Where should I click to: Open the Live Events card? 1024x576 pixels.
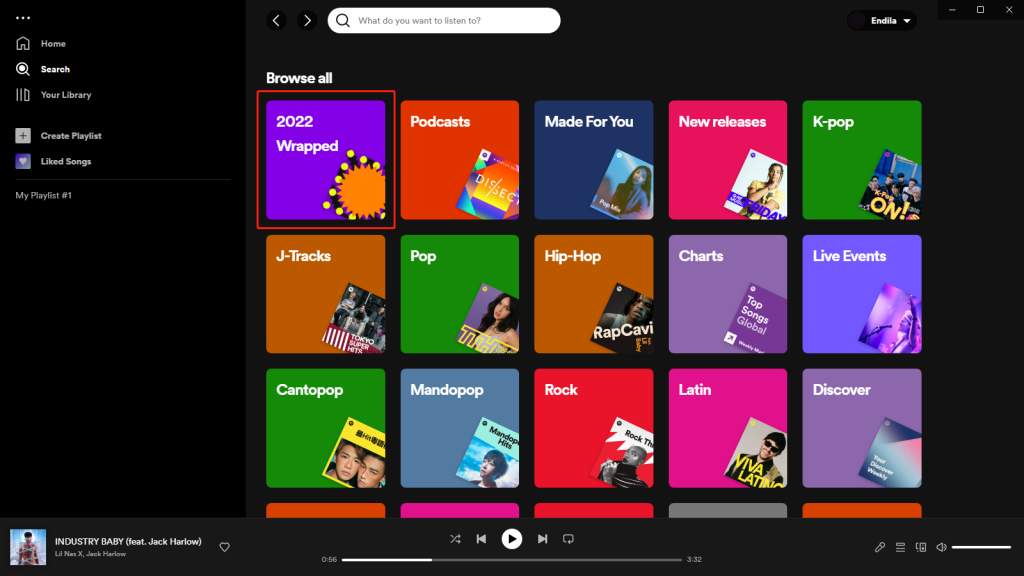coord(862,294)
